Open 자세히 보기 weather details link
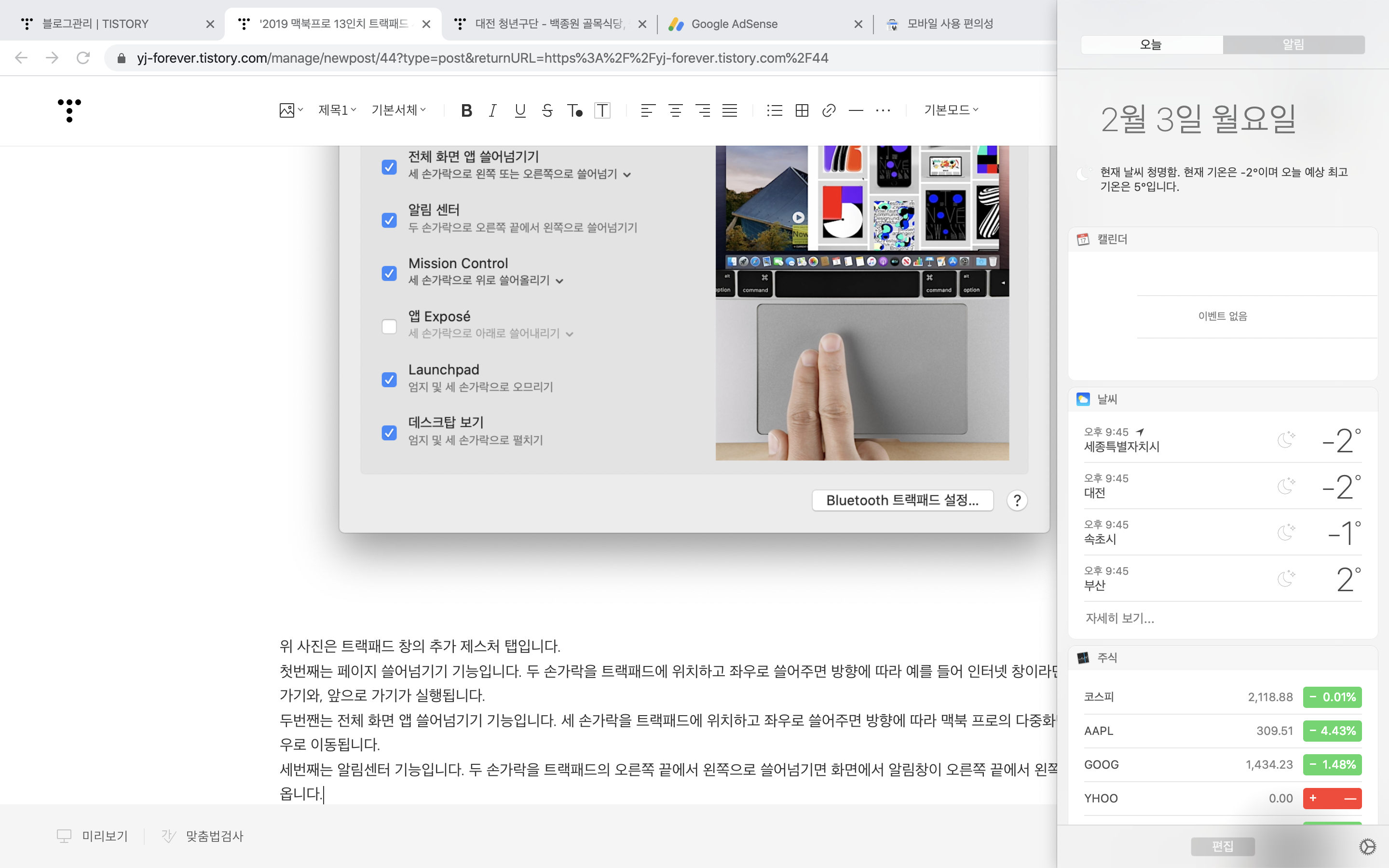 1119,618
